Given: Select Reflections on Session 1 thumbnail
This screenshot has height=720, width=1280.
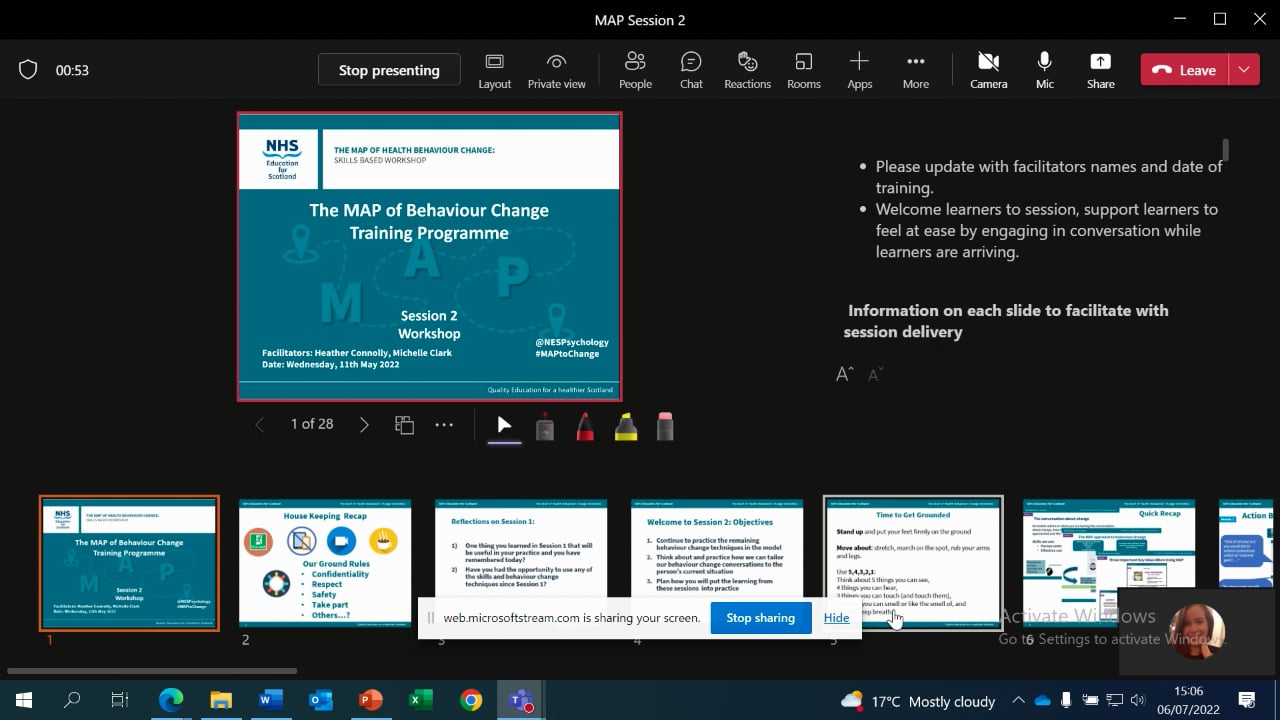Looking at the screenshot, I should click(521, 563).
